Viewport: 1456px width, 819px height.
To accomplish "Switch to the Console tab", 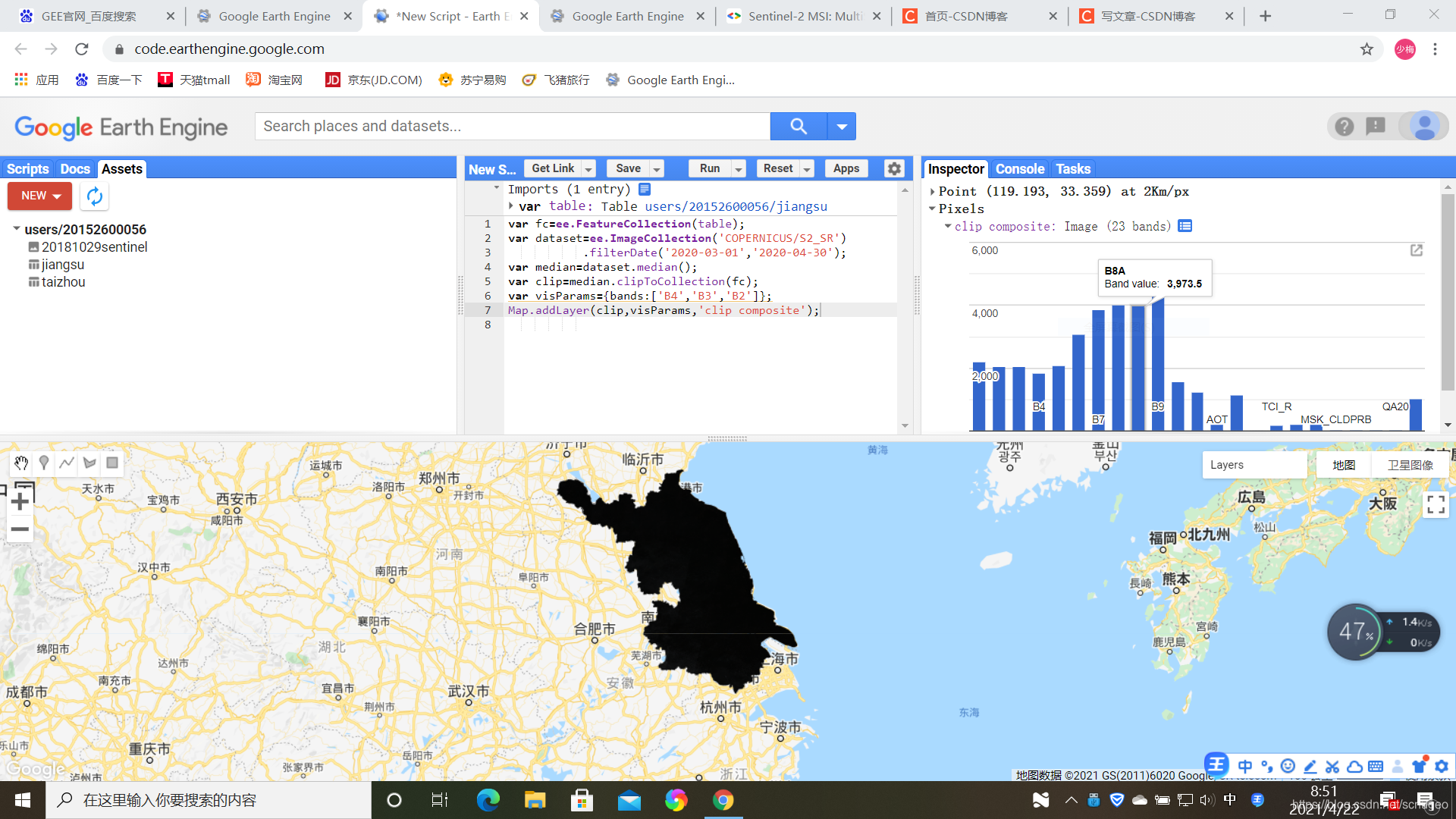I will [x=1020, y=168].
